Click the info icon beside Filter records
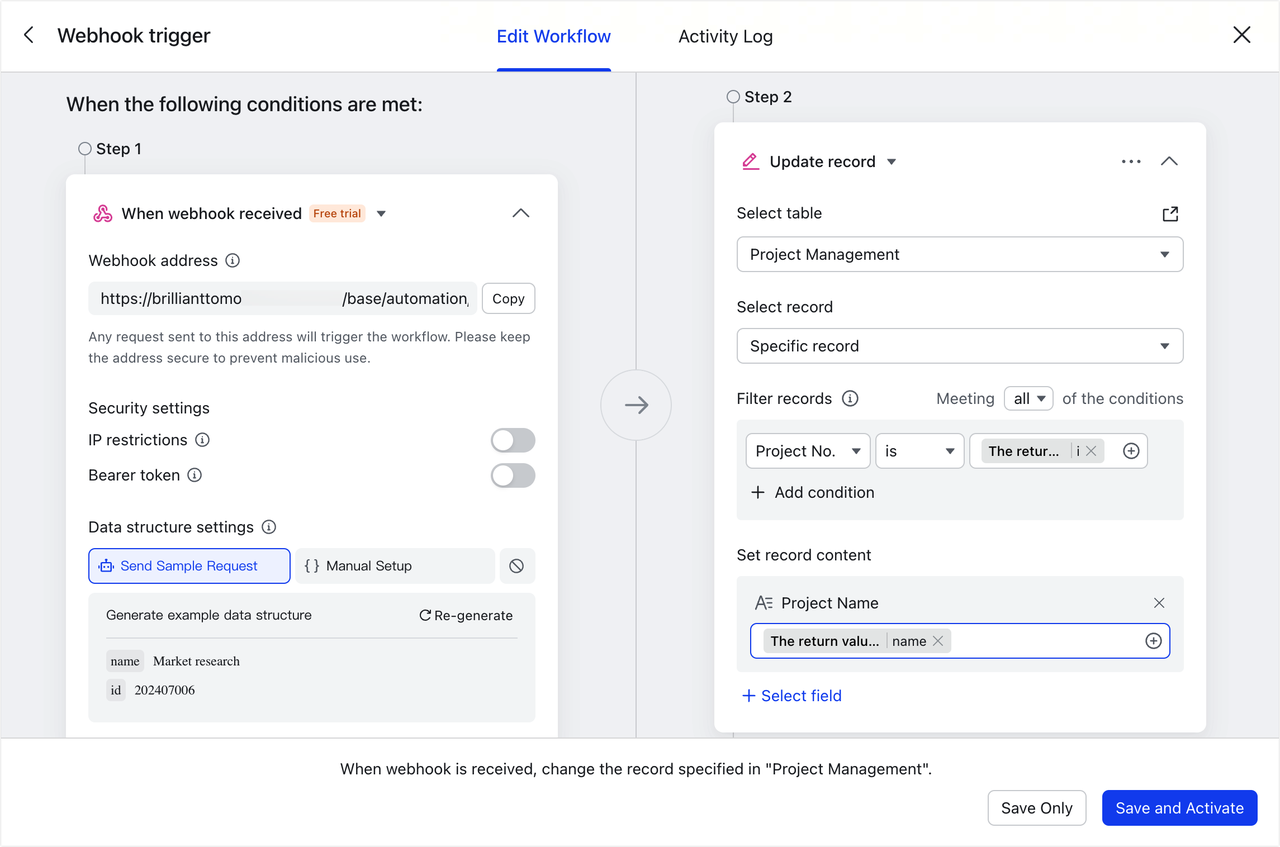The image size is (1280, 847). [x=850, y=399]
